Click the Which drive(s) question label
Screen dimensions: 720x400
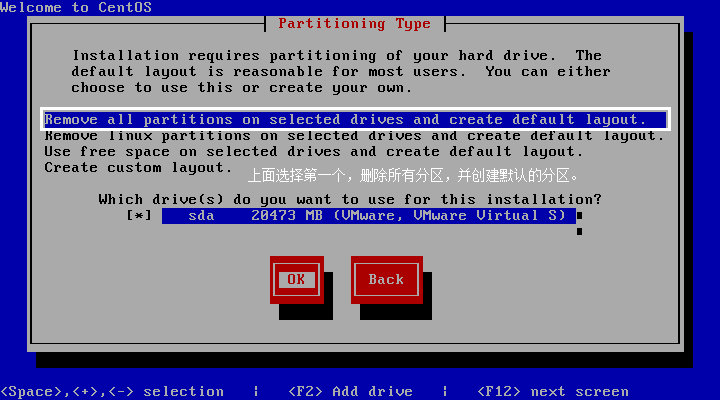[350, 199]
